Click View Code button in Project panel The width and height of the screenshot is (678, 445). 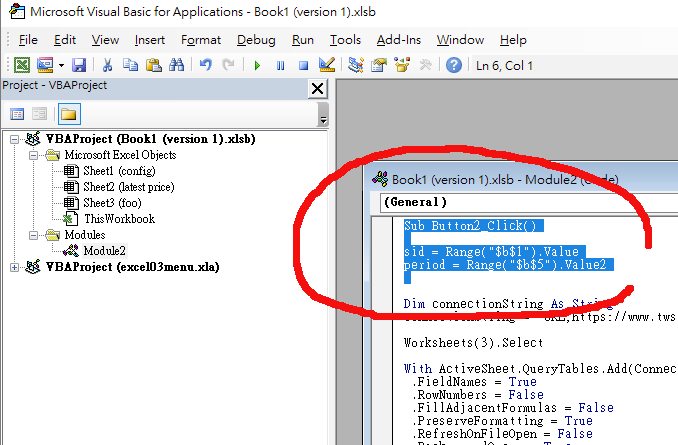coord(18,114)
